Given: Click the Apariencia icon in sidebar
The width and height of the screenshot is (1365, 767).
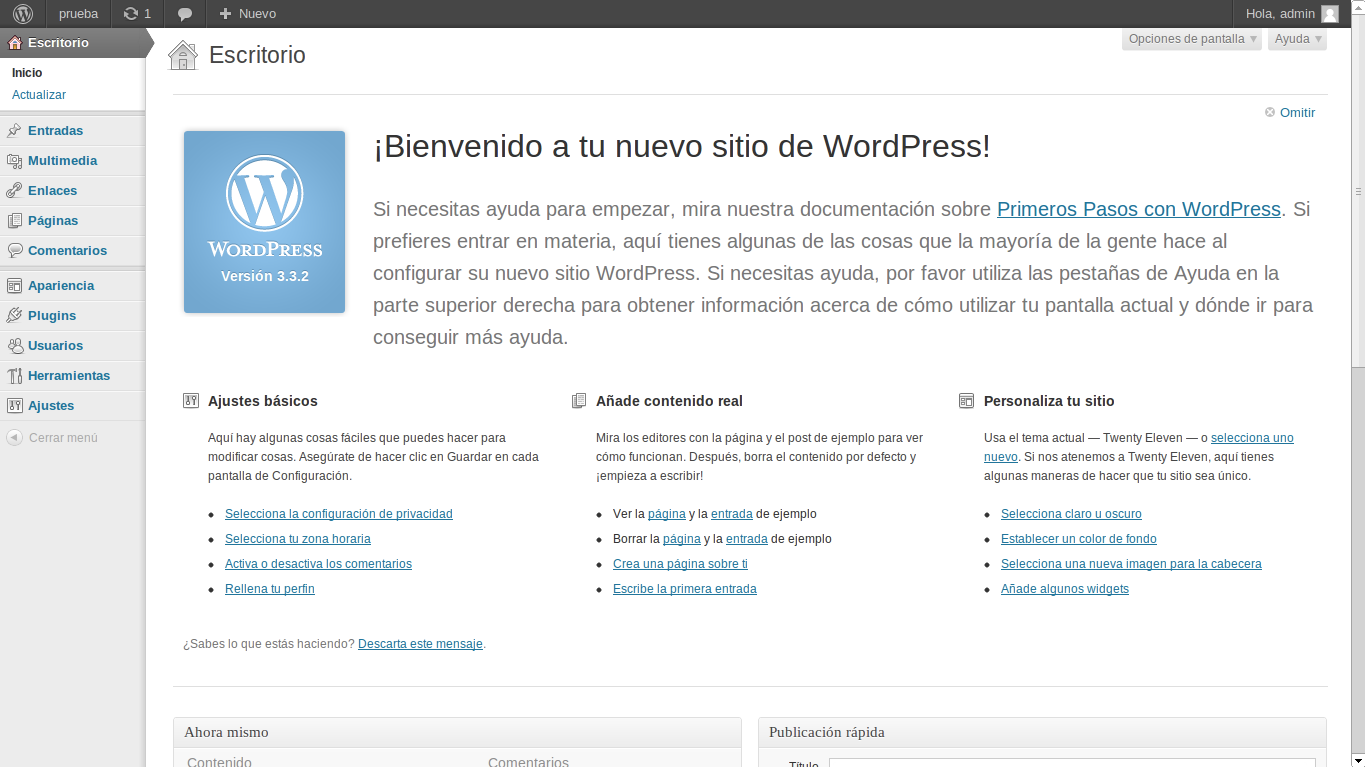Looking at the screenshot, I should click(15, 286).
